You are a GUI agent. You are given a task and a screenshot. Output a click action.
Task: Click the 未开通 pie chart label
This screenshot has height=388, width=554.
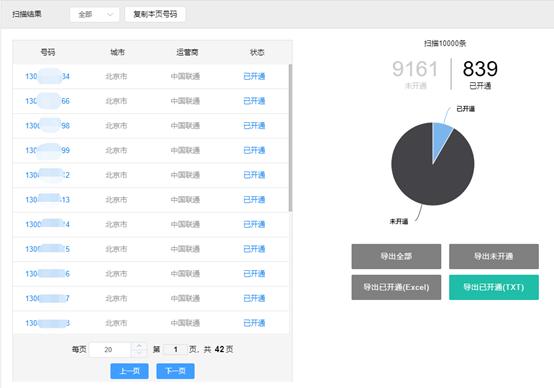[399, 221]
